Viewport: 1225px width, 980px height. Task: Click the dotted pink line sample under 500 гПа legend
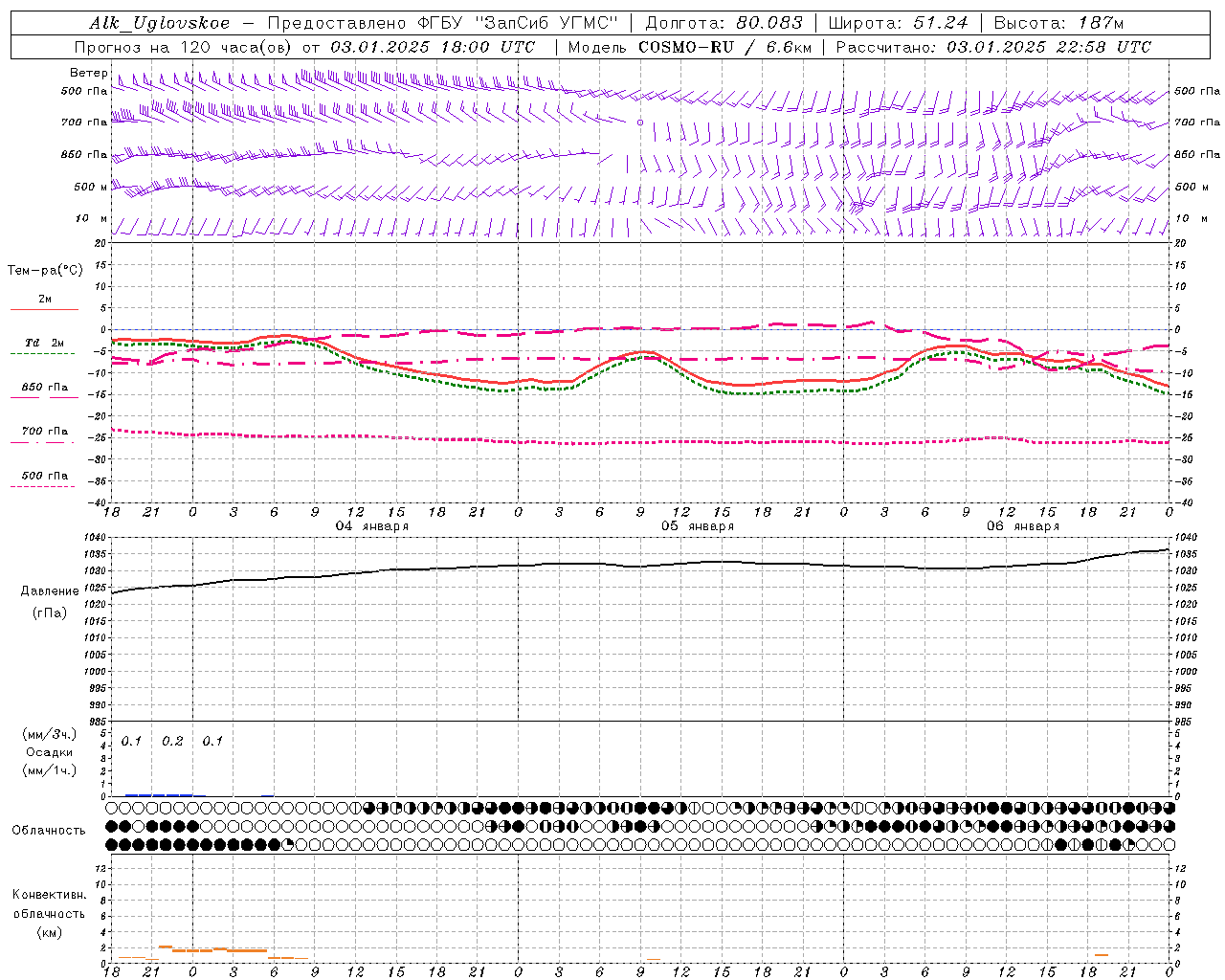click(43, 486)
